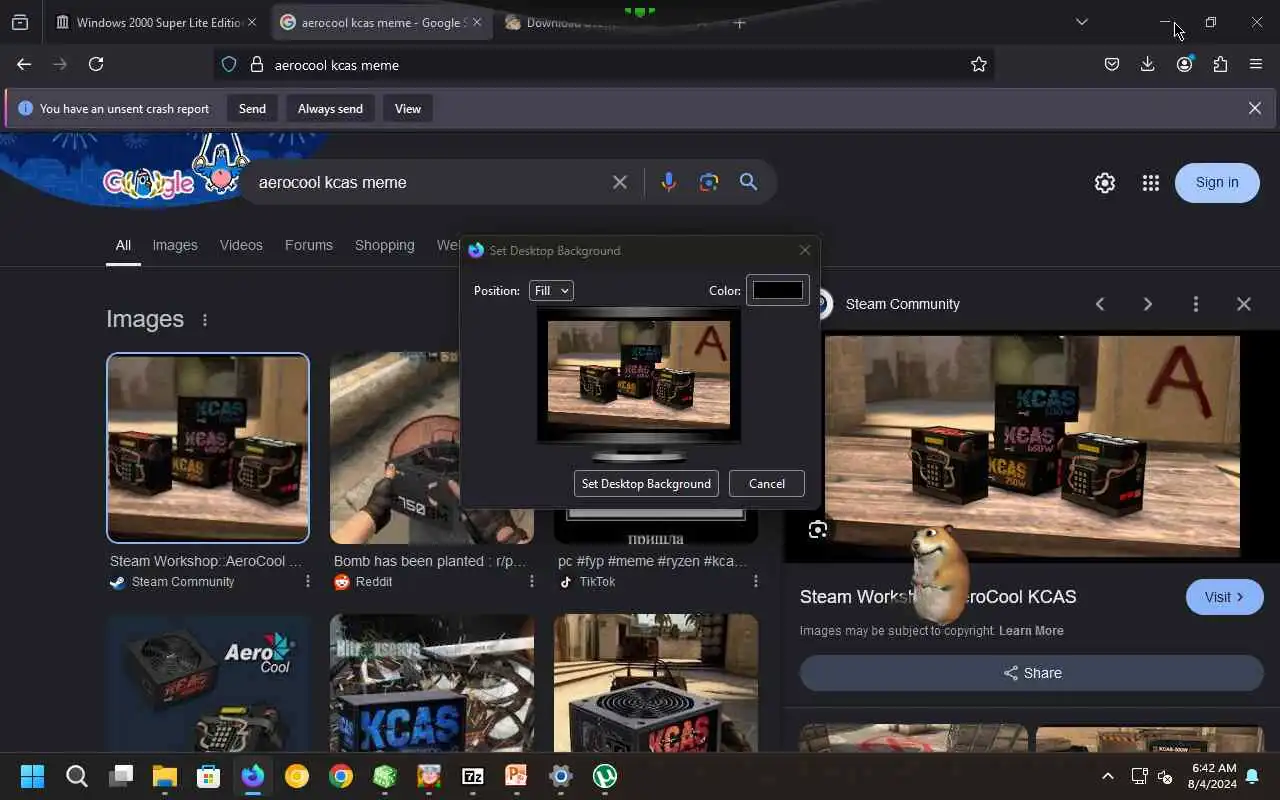1280x800 pixels.
Task: Bookmark this page with the star icon
Action: point(979,64)
